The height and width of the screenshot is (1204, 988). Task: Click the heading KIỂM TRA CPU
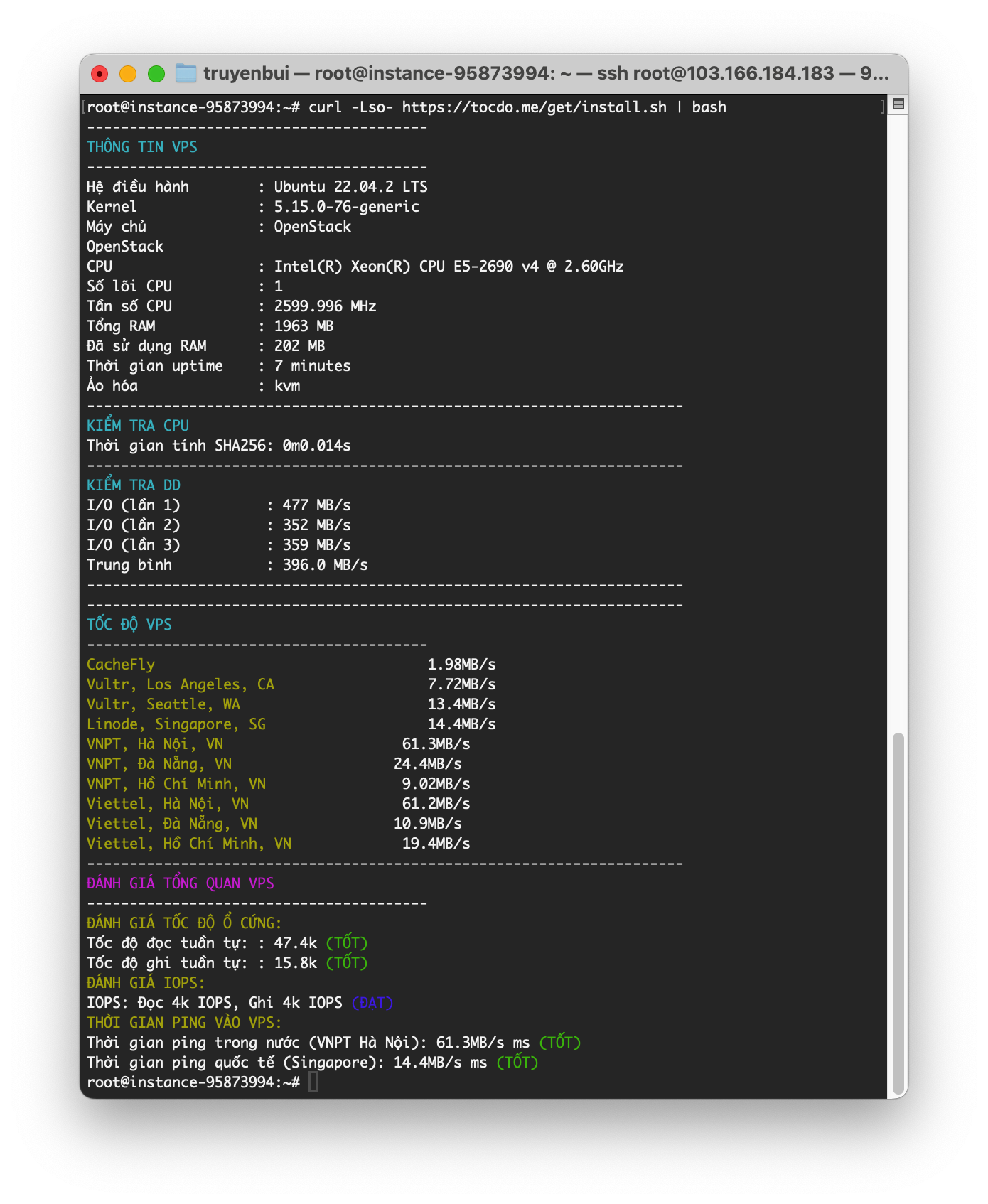pos(138,425)
